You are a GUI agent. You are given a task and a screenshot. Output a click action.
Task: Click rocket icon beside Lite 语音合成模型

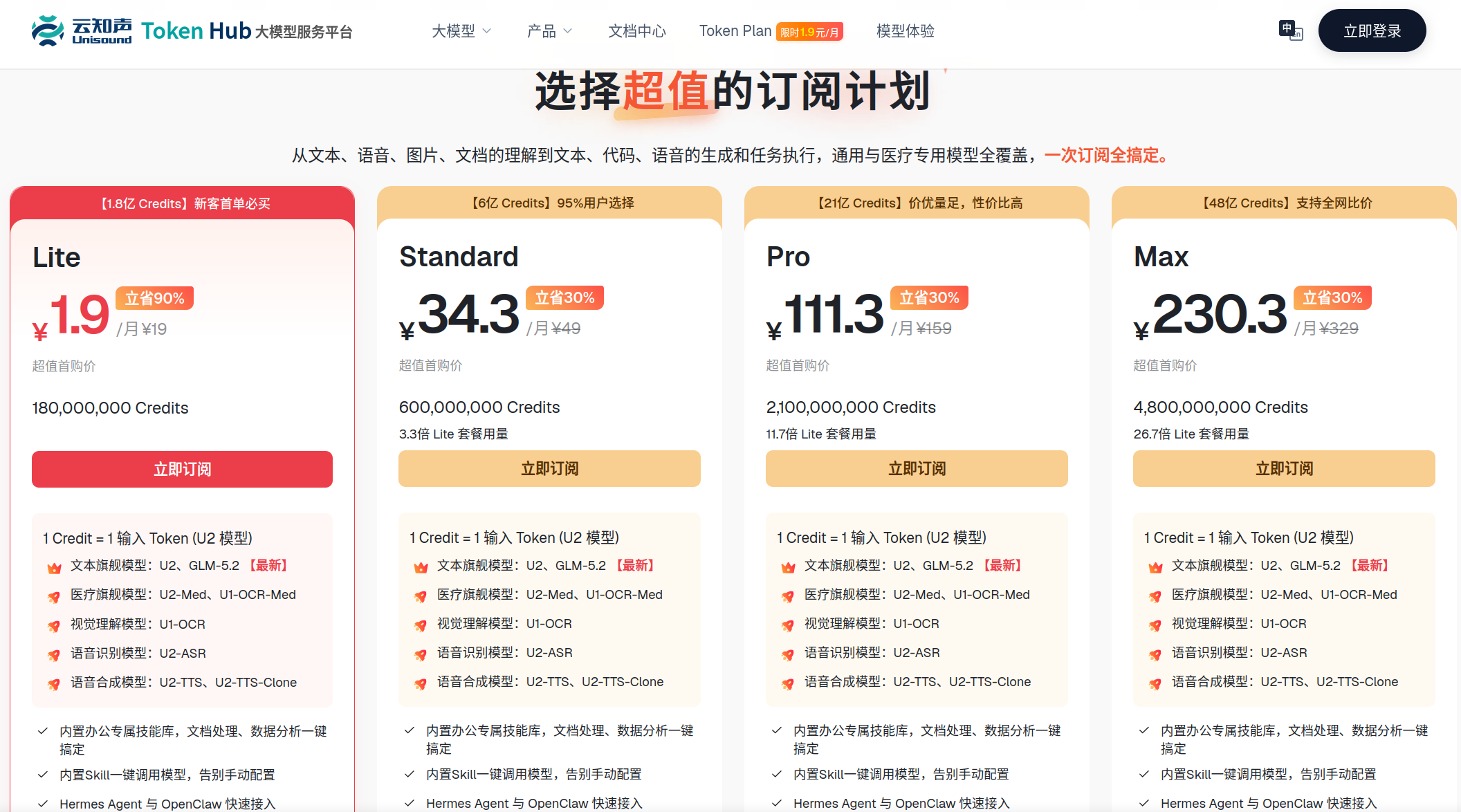54,684
